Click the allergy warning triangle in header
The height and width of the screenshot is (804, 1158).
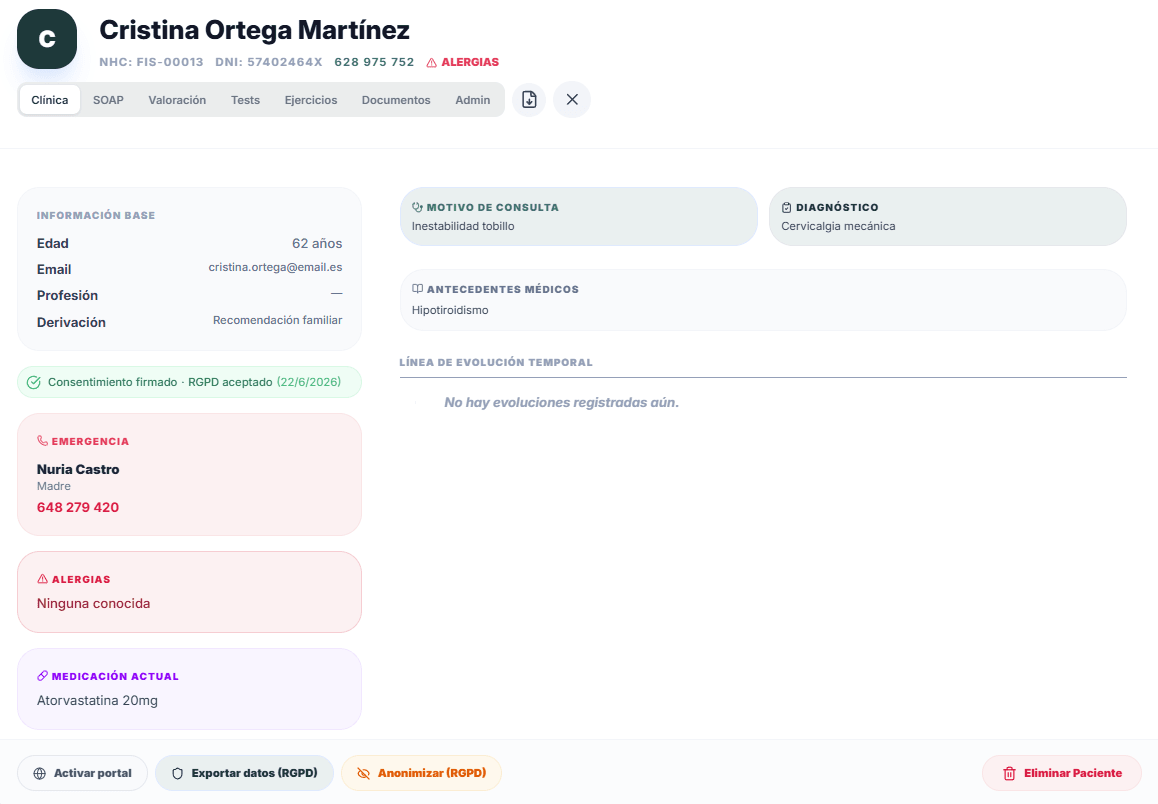431,63
